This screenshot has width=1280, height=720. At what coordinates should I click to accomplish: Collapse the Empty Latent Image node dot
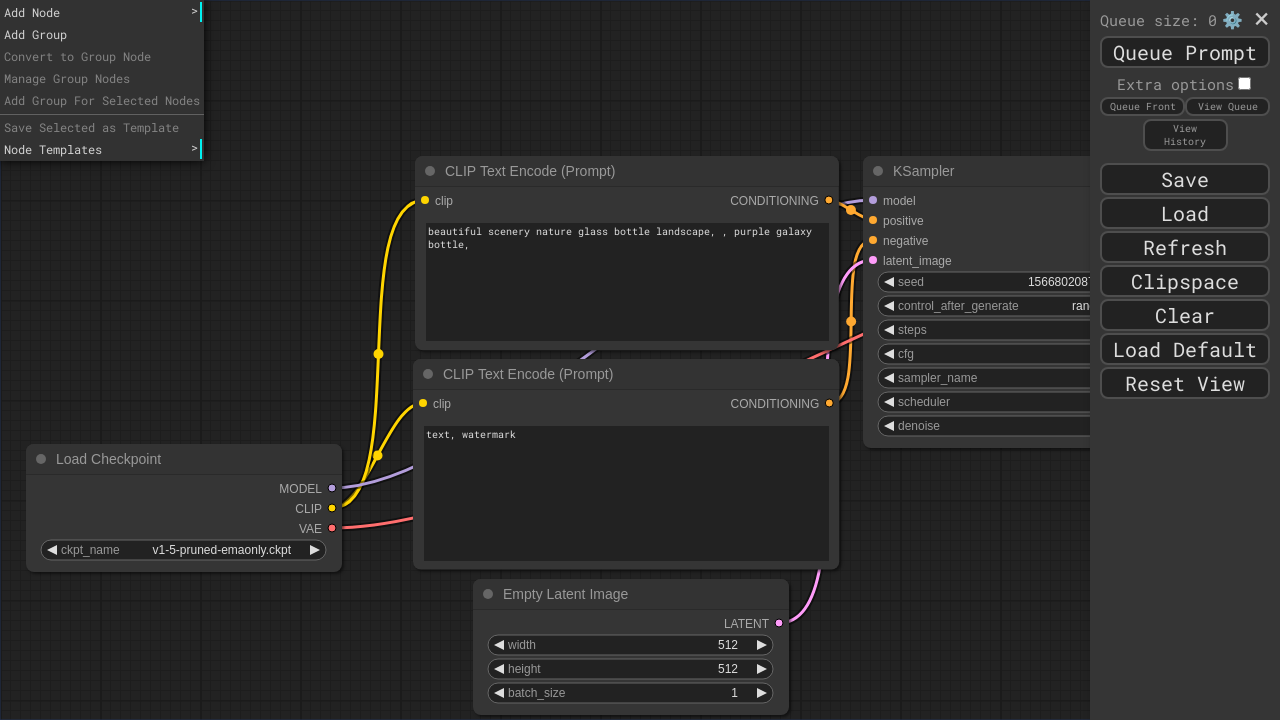click(x=488, y=594)
